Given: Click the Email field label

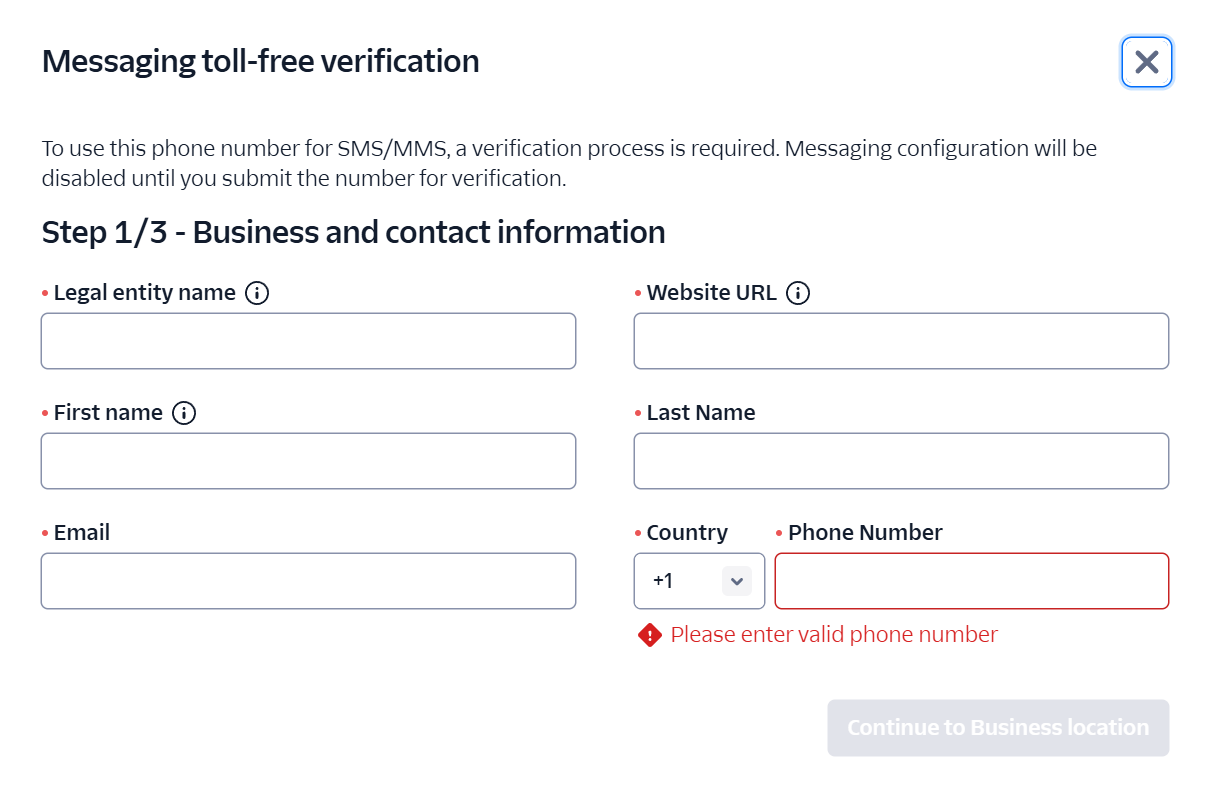Looking at the screenshot, I should pos(81,532).
